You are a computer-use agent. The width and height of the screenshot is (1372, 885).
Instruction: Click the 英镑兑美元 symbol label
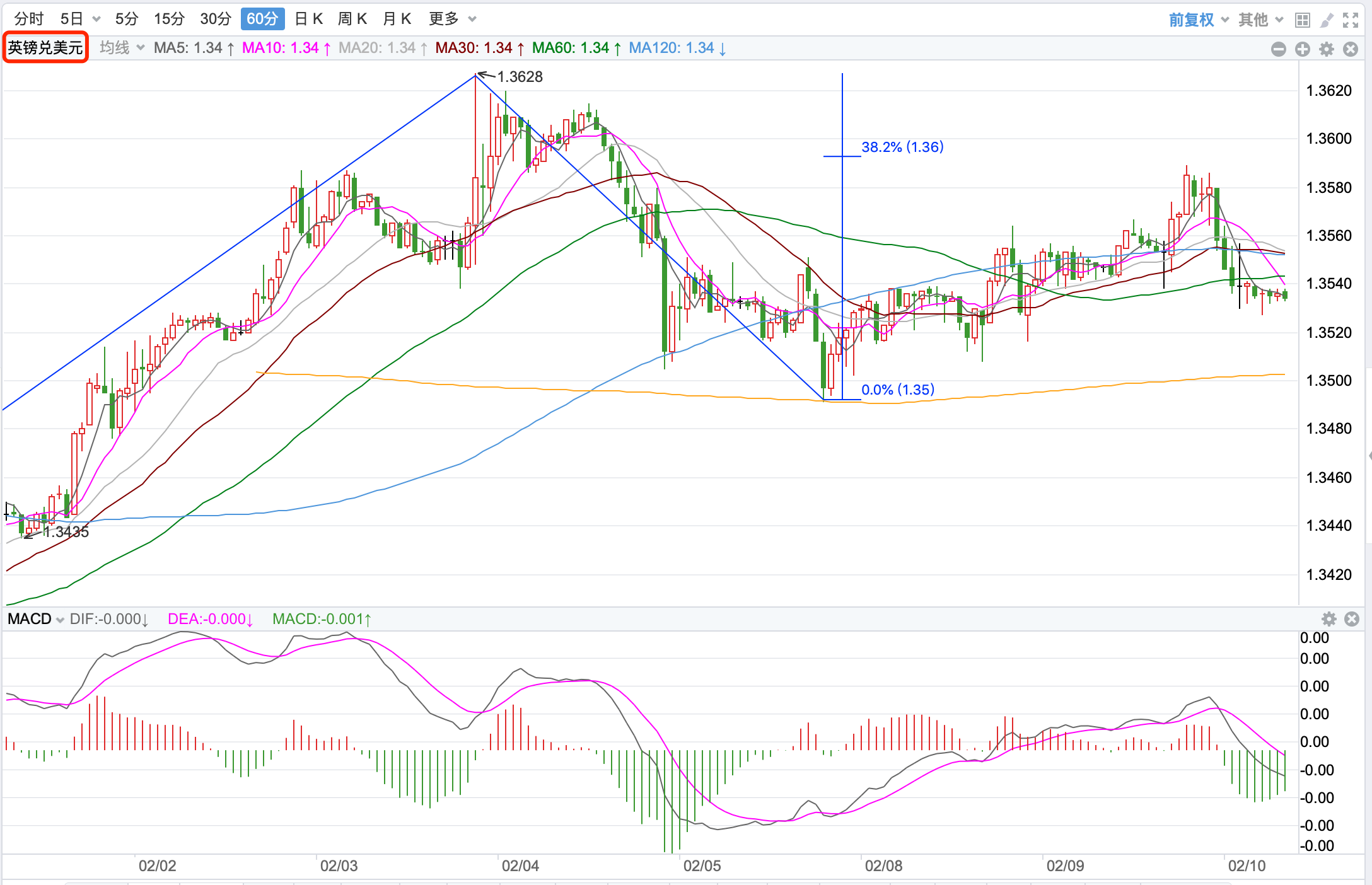click(45, 48)
